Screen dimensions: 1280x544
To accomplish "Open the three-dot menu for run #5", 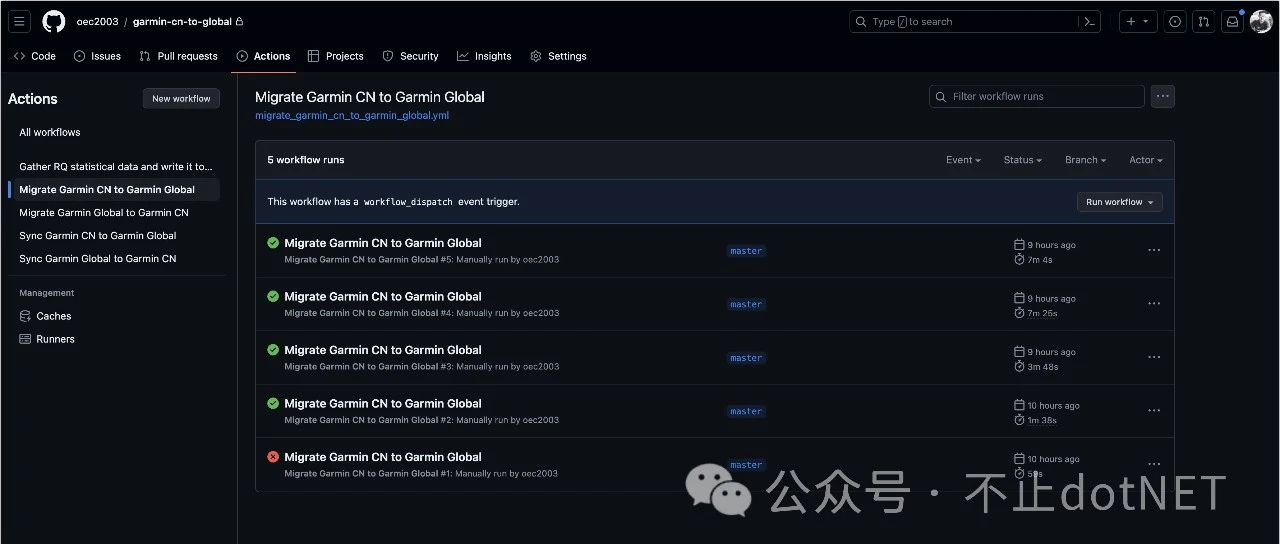I will [x=1154, y=250].
